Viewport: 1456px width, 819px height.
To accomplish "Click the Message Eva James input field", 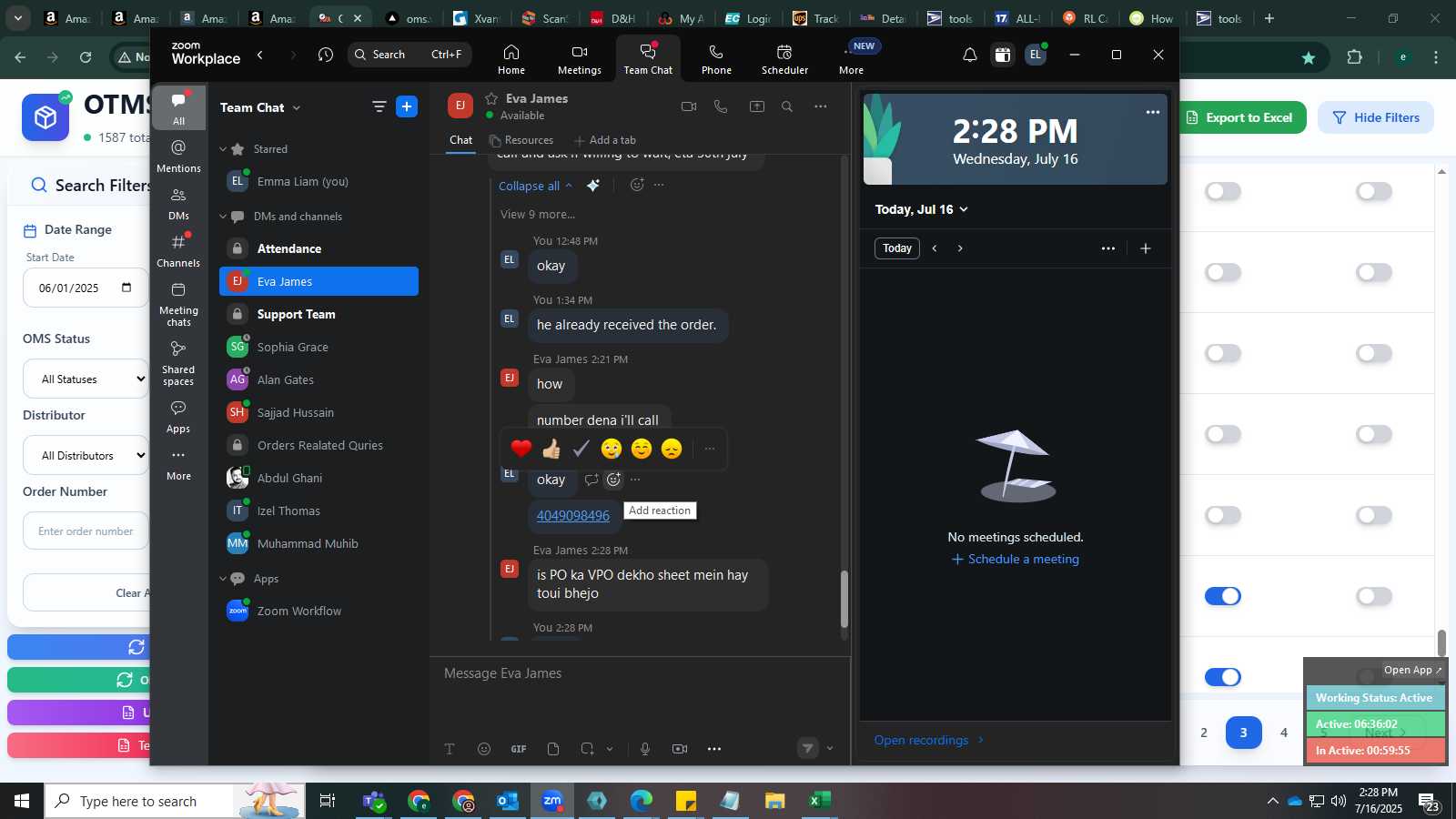I will (x=640, y=673).
